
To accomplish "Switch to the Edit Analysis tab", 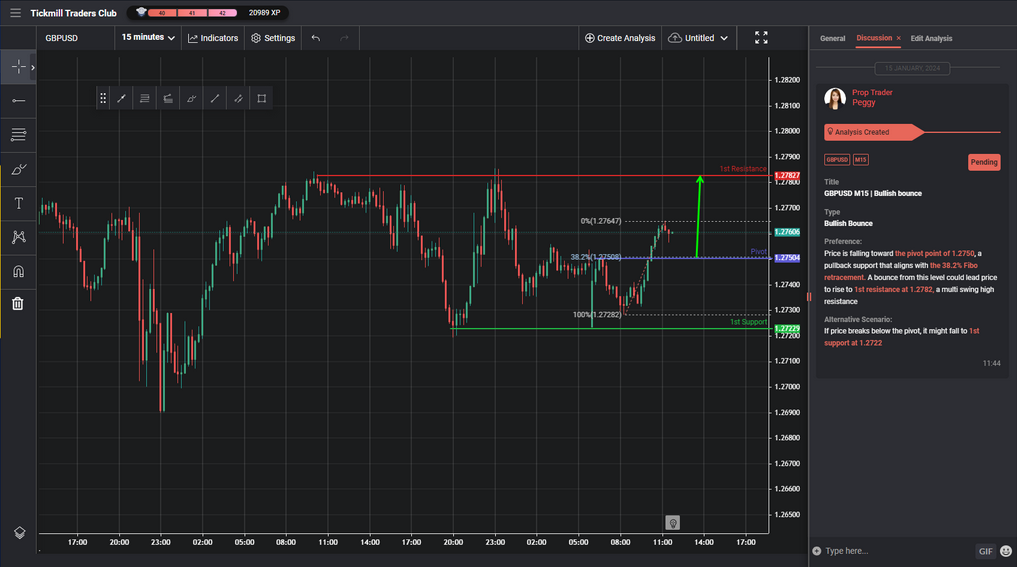I will pyautogui.click(x=931, y=38).
